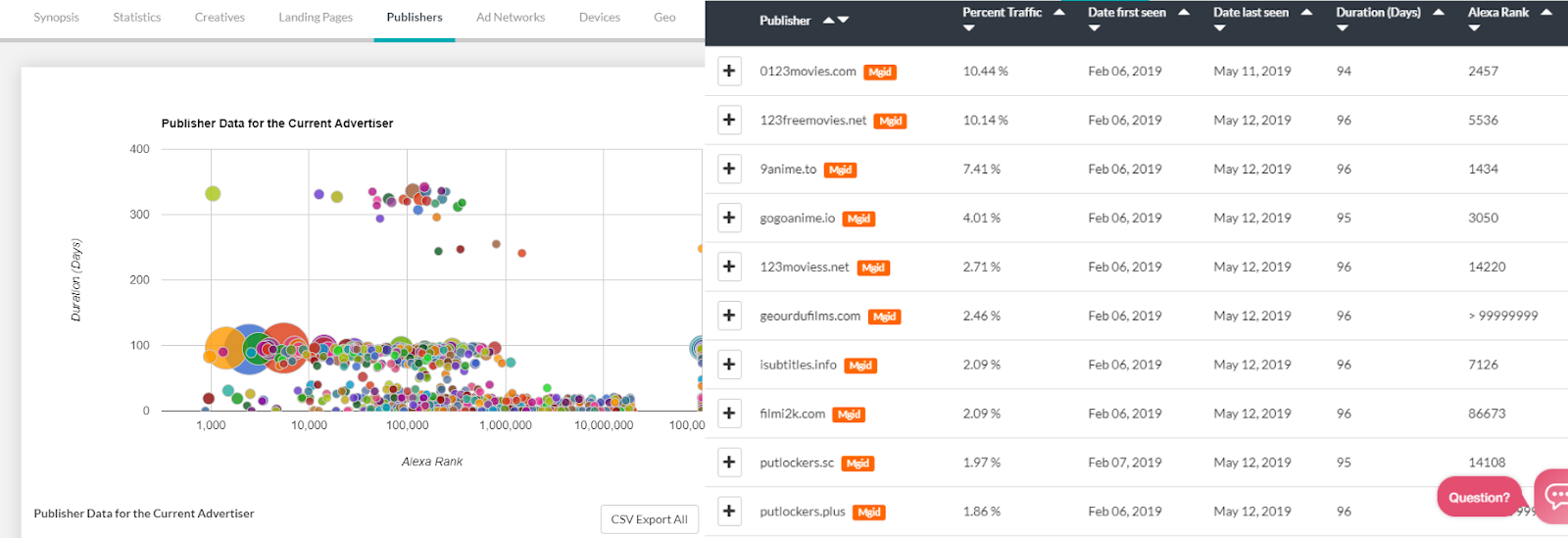Open the chat support bubble icon
The height and width of the screenshot is (538, 1568).
click(x=1554, y=496)
